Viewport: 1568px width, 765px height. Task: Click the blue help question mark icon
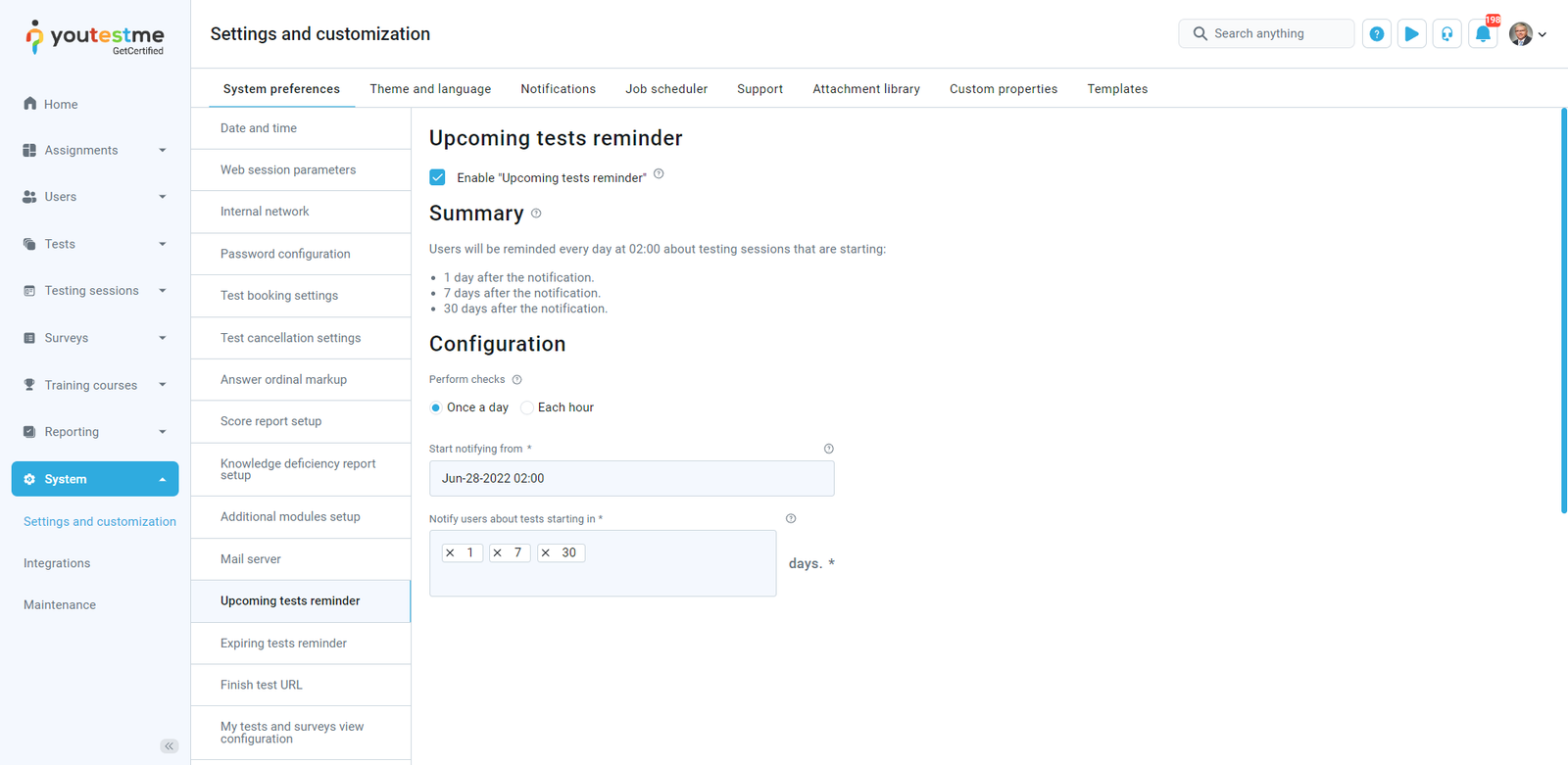(x=1376, y=34)
